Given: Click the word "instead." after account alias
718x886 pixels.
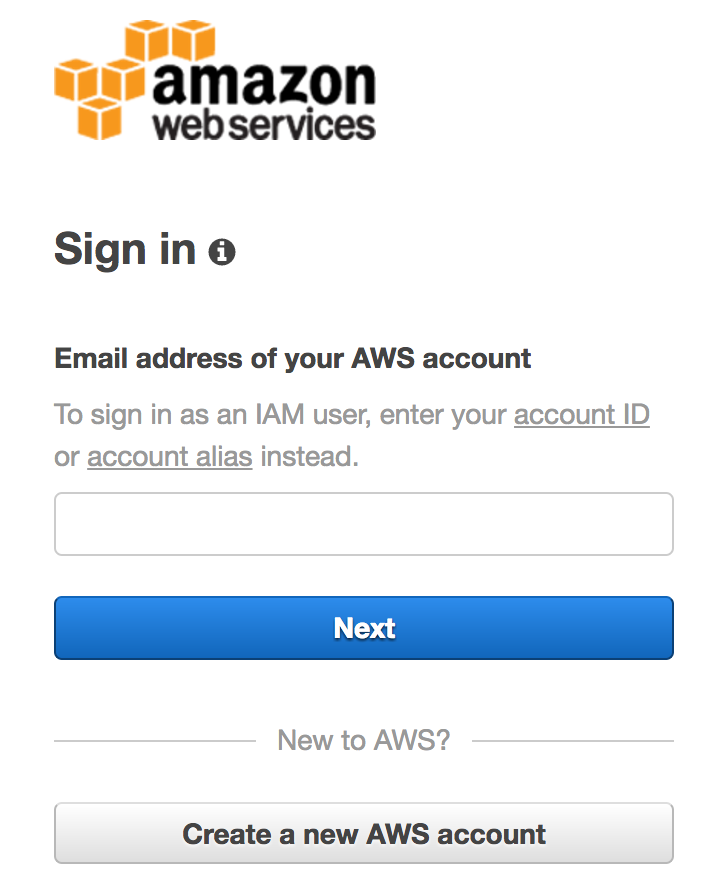Looking at the screenshot, I should coord(308,457).
